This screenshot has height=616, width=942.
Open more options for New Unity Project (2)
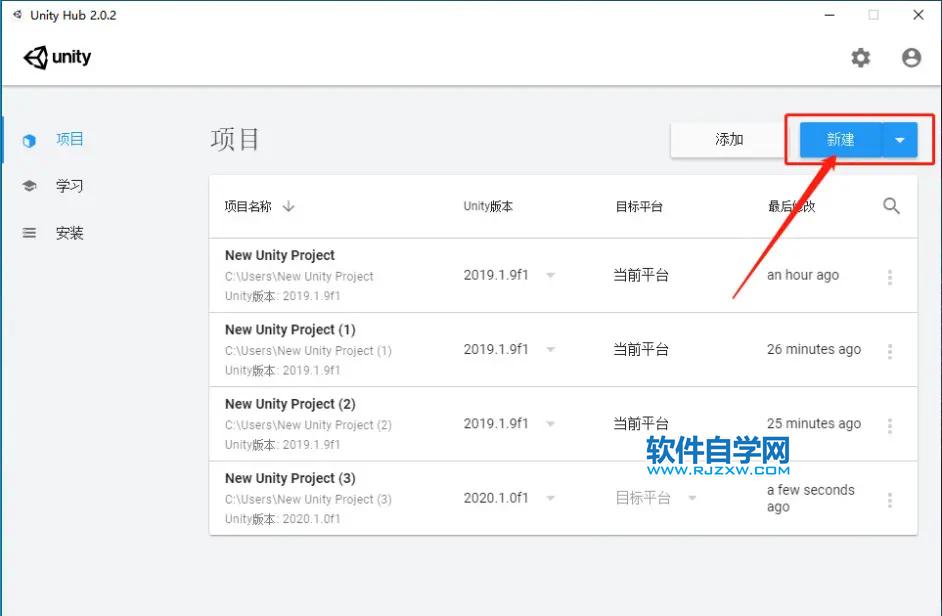click(889, 426)
